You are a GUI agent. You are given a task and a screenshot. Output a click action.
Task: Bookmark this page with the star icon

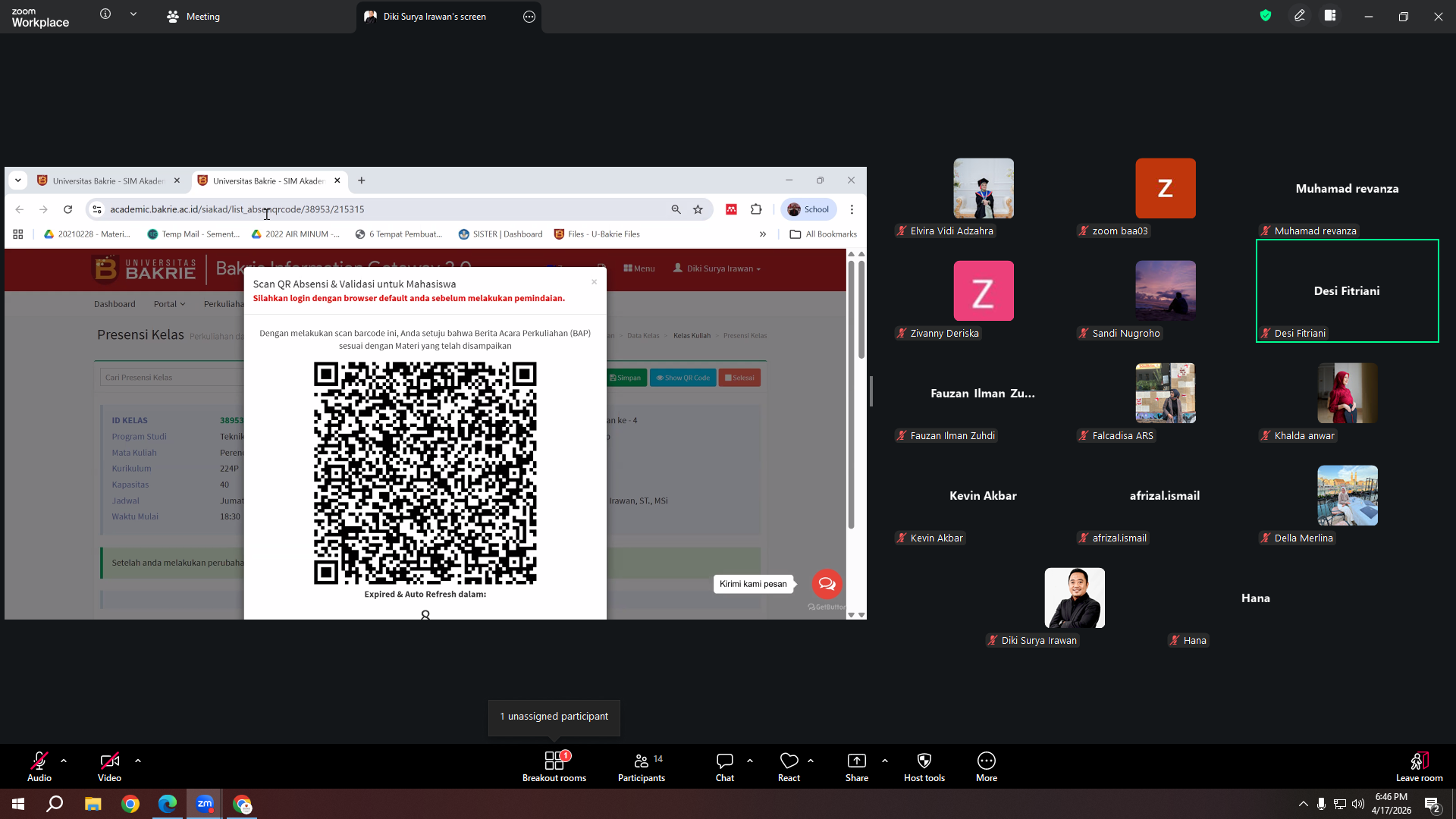[698, 209]
